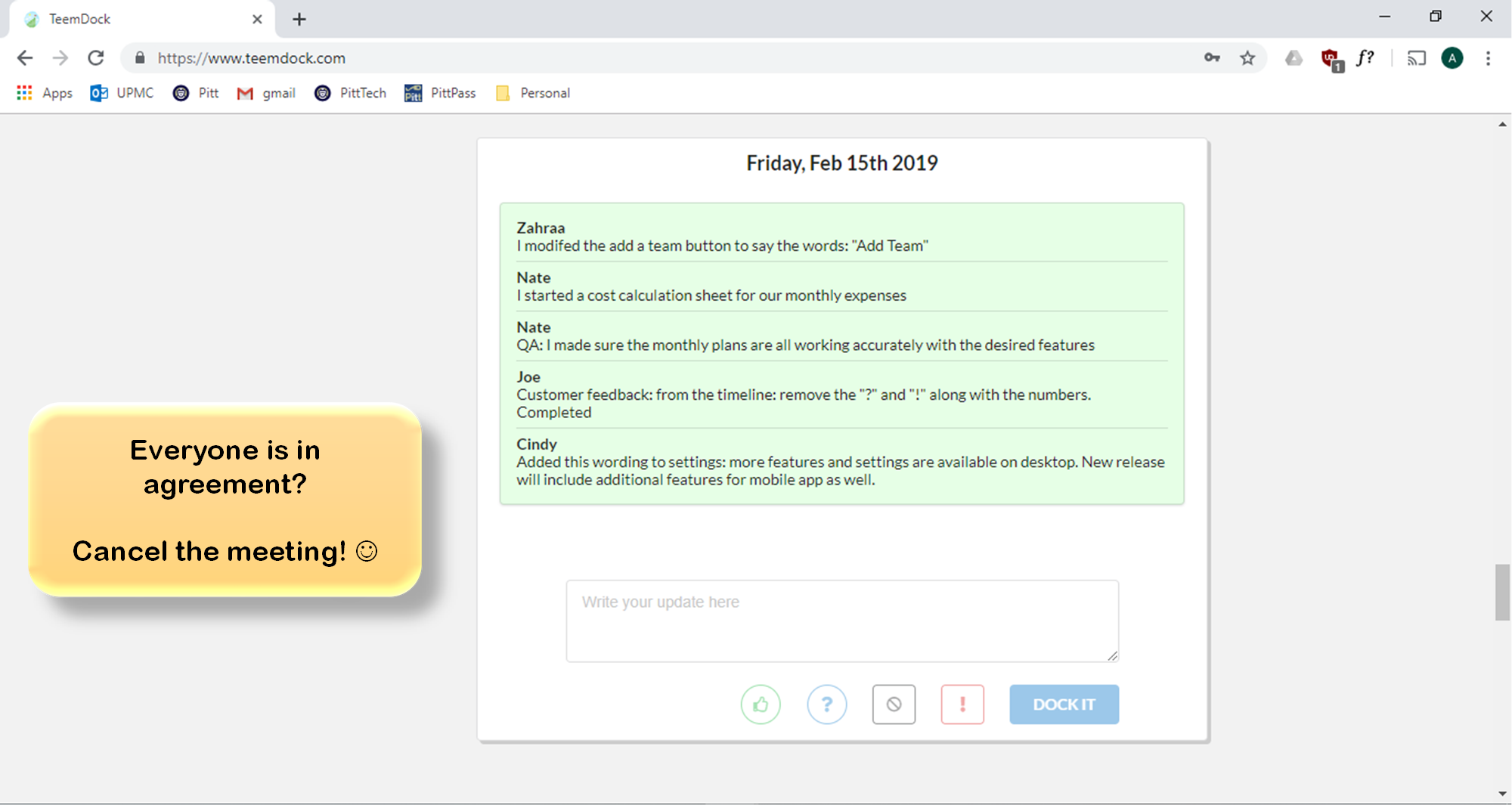Click the page scrollbar thumb

pos(1502,592)
